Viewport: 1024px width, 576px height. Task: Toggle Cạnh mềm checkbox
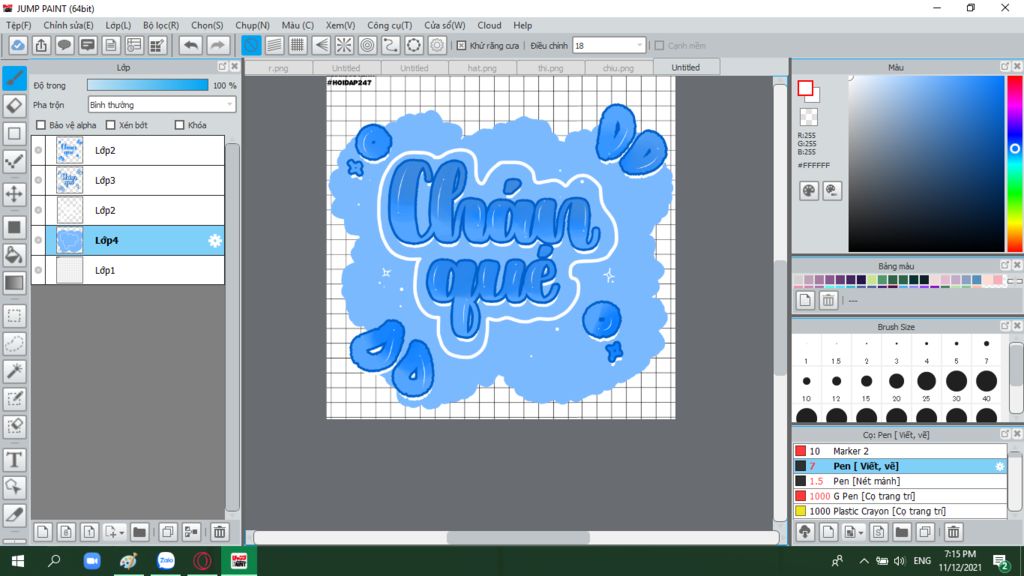(x=660, y=45)
